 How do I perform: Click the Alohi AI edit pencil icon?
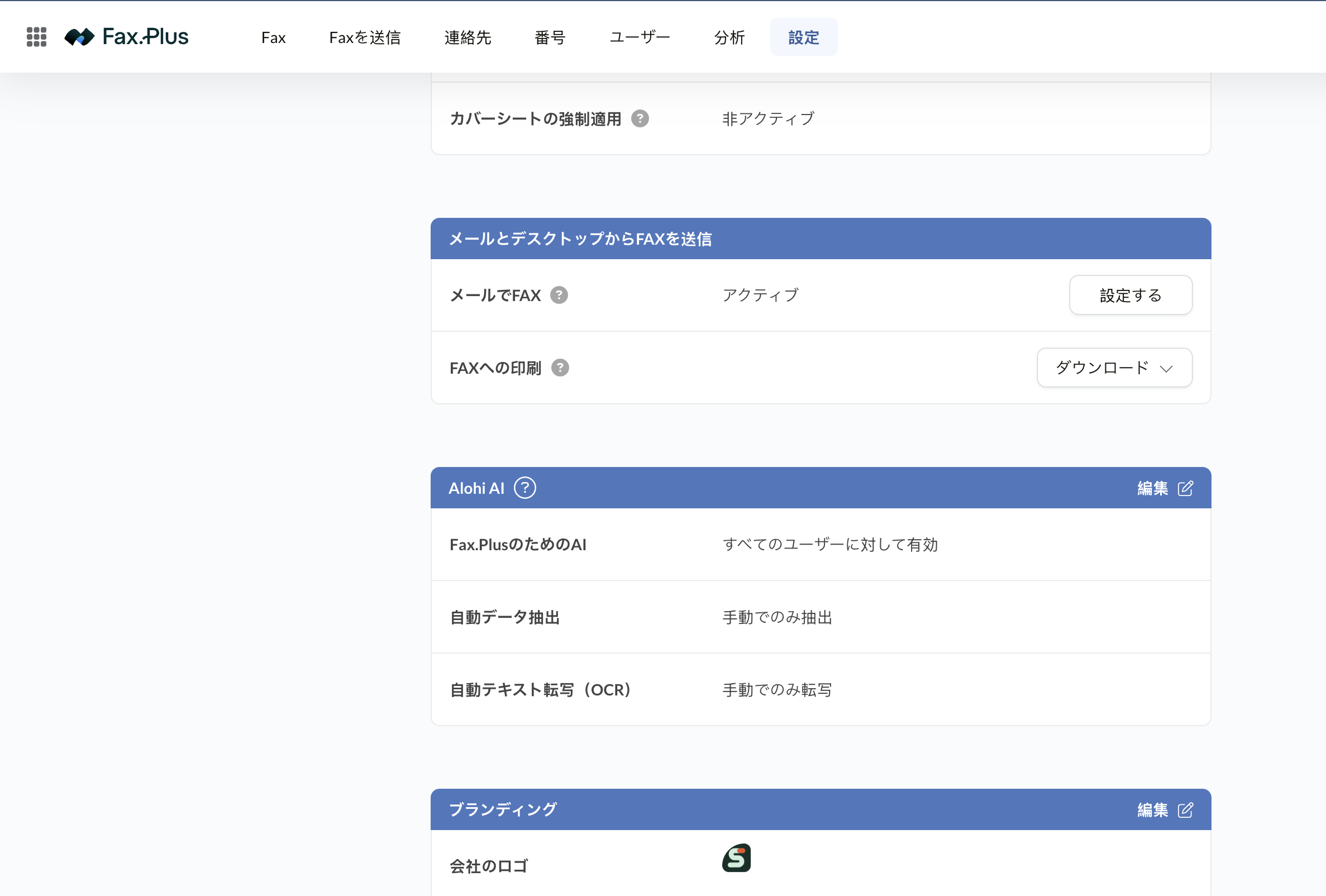point(1186,489)
